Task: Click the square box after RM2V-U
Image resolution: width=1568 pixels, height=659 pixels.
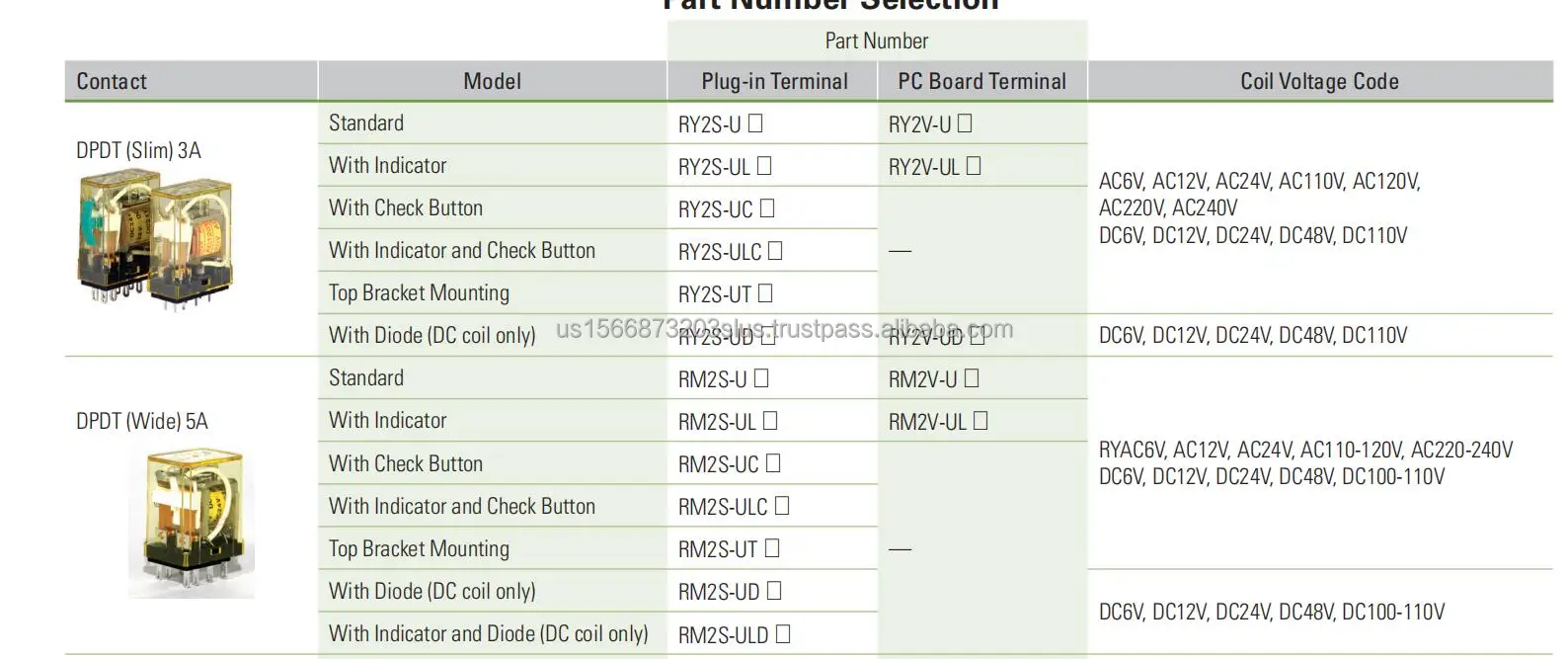Action: point(972,378)
